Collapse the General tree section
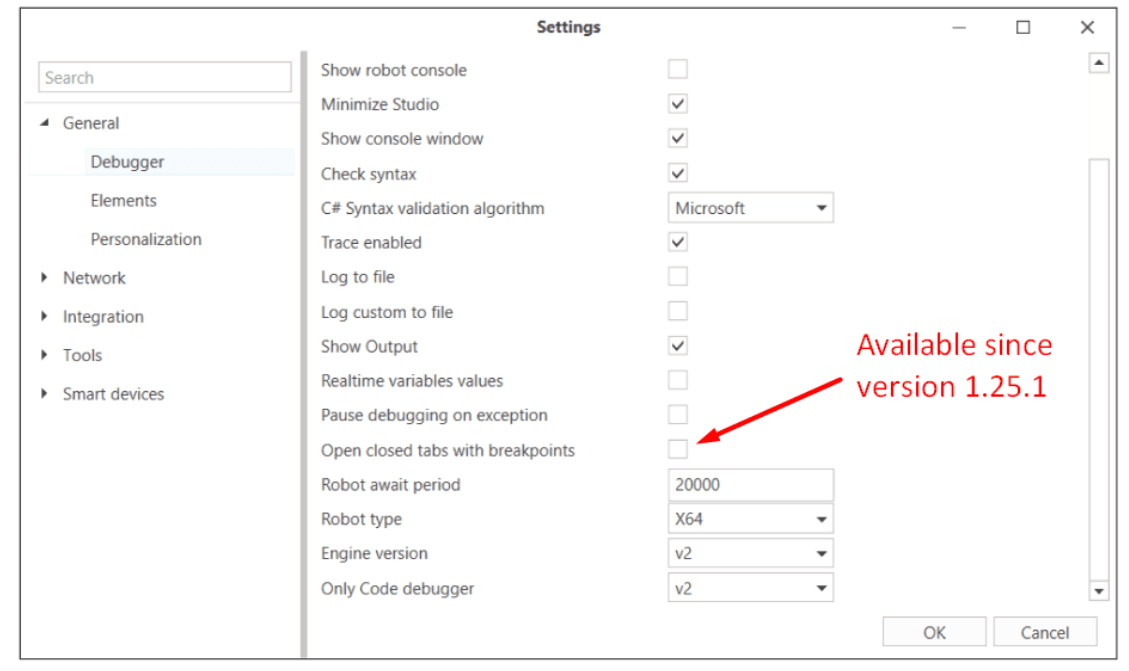This screenshot has height=671, width=1129. point(44,123)
